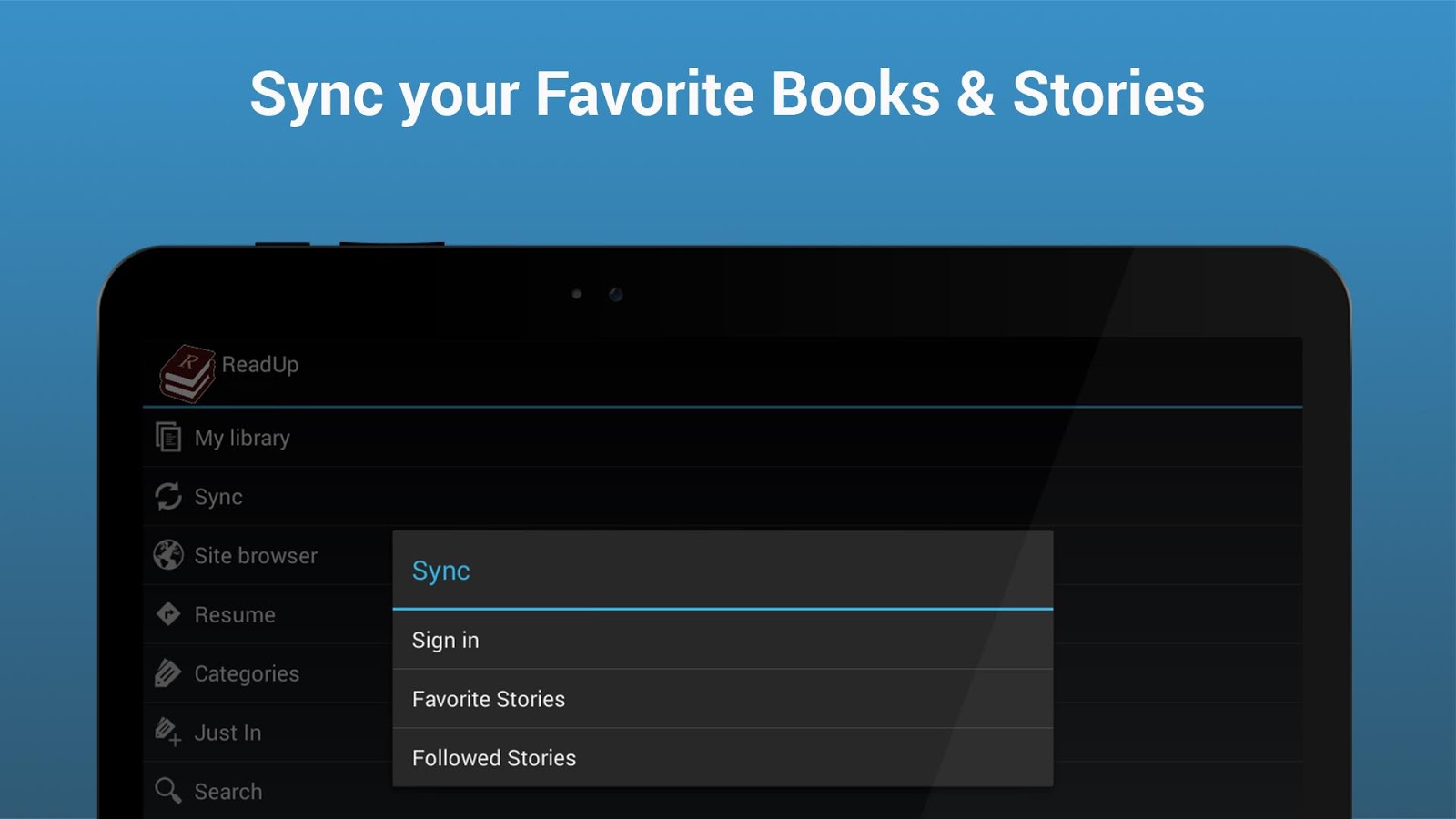1456x819 pixels.
Task: Open Search from the sidebar
Action: (x=229, y=791)
